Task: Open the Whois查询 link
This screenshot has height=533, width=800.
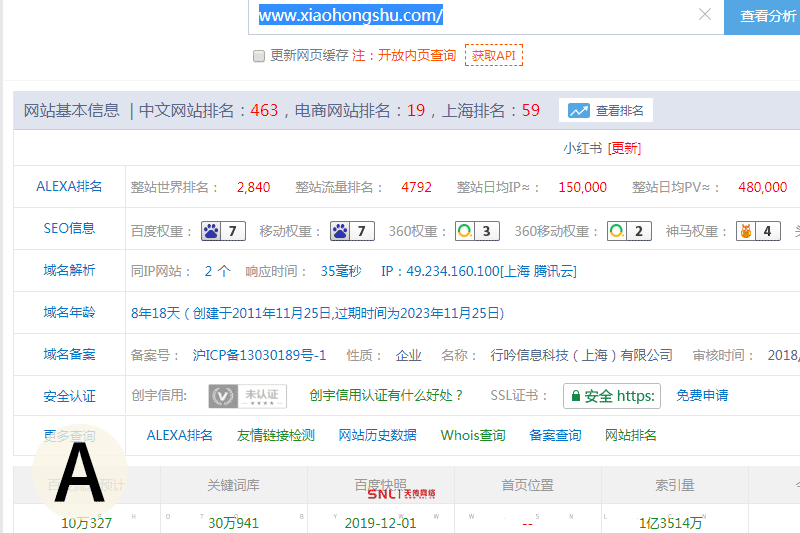Action: click(473, 435)
